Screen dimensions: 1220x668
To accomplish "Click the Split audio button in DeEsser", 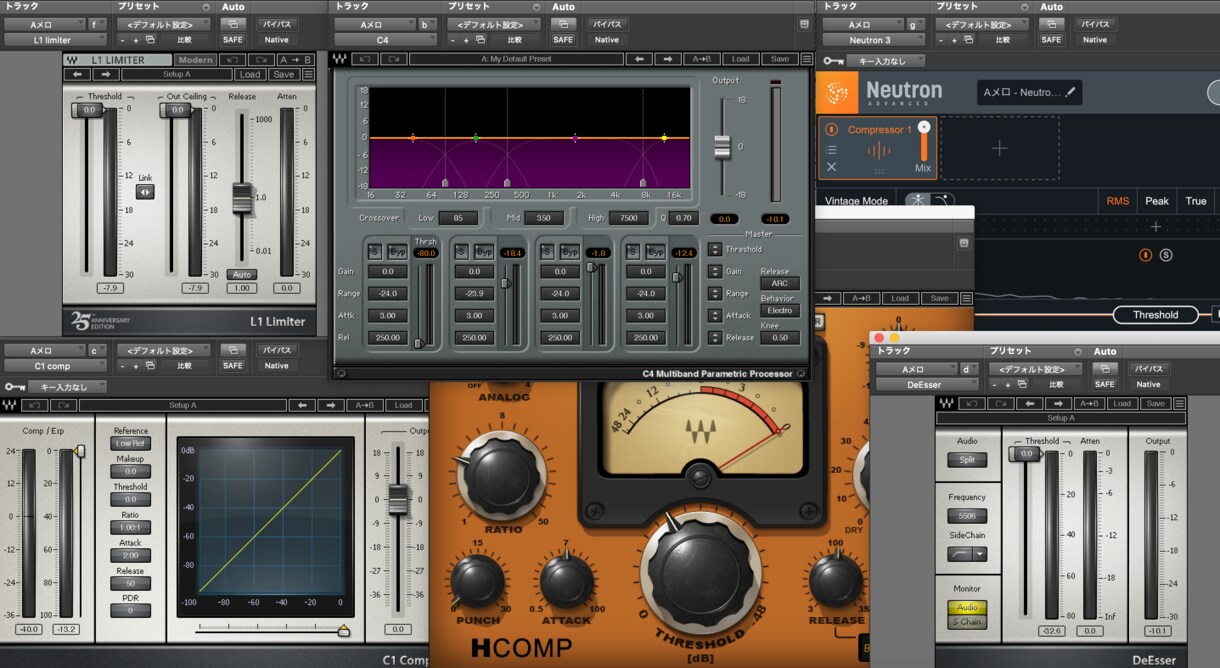I will pyautogui.click(x=967, y=460).
